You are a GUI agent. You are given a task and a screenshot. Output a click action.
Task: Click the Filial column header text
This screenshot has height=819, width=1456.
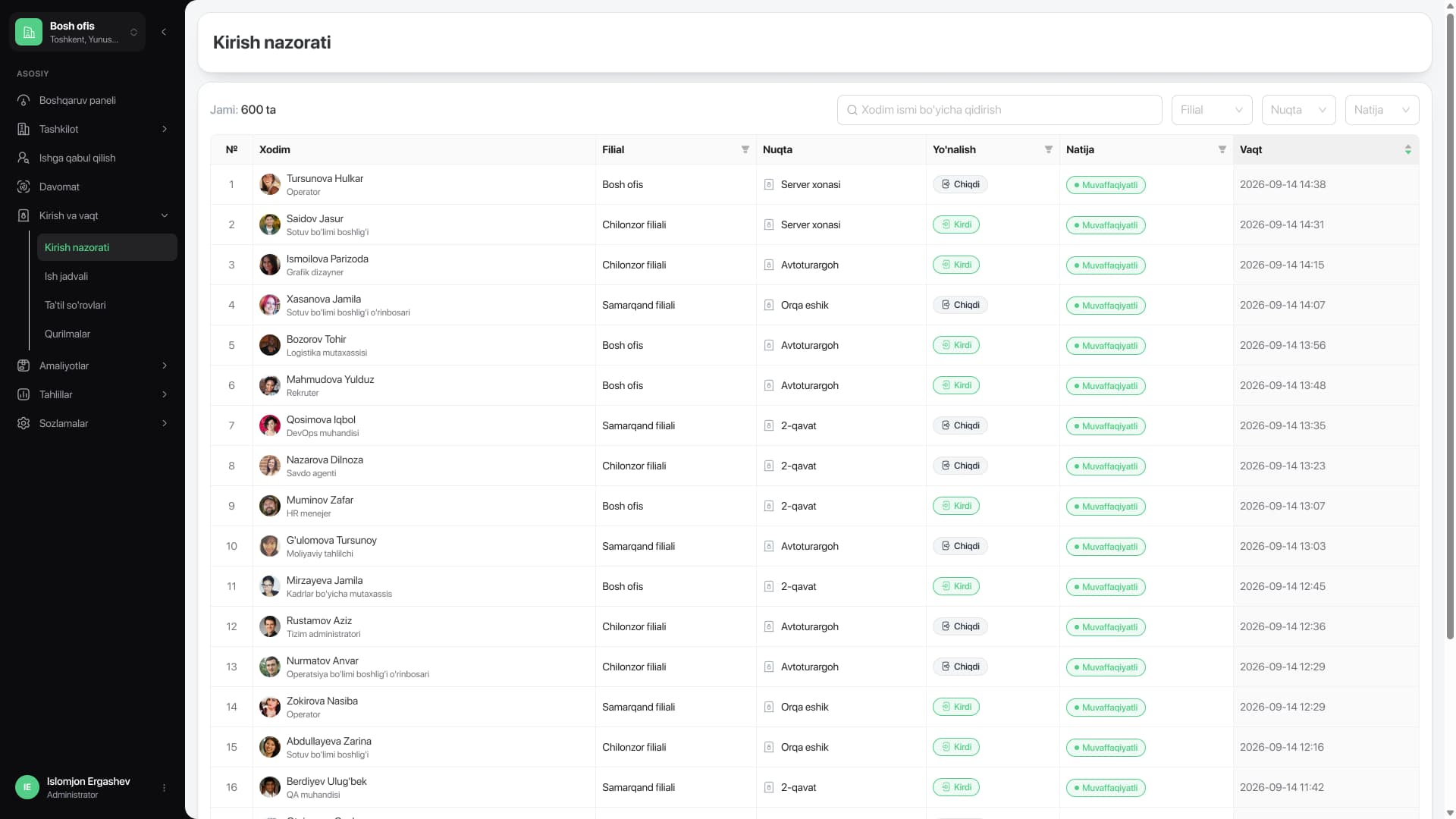[x=613, y=149]
